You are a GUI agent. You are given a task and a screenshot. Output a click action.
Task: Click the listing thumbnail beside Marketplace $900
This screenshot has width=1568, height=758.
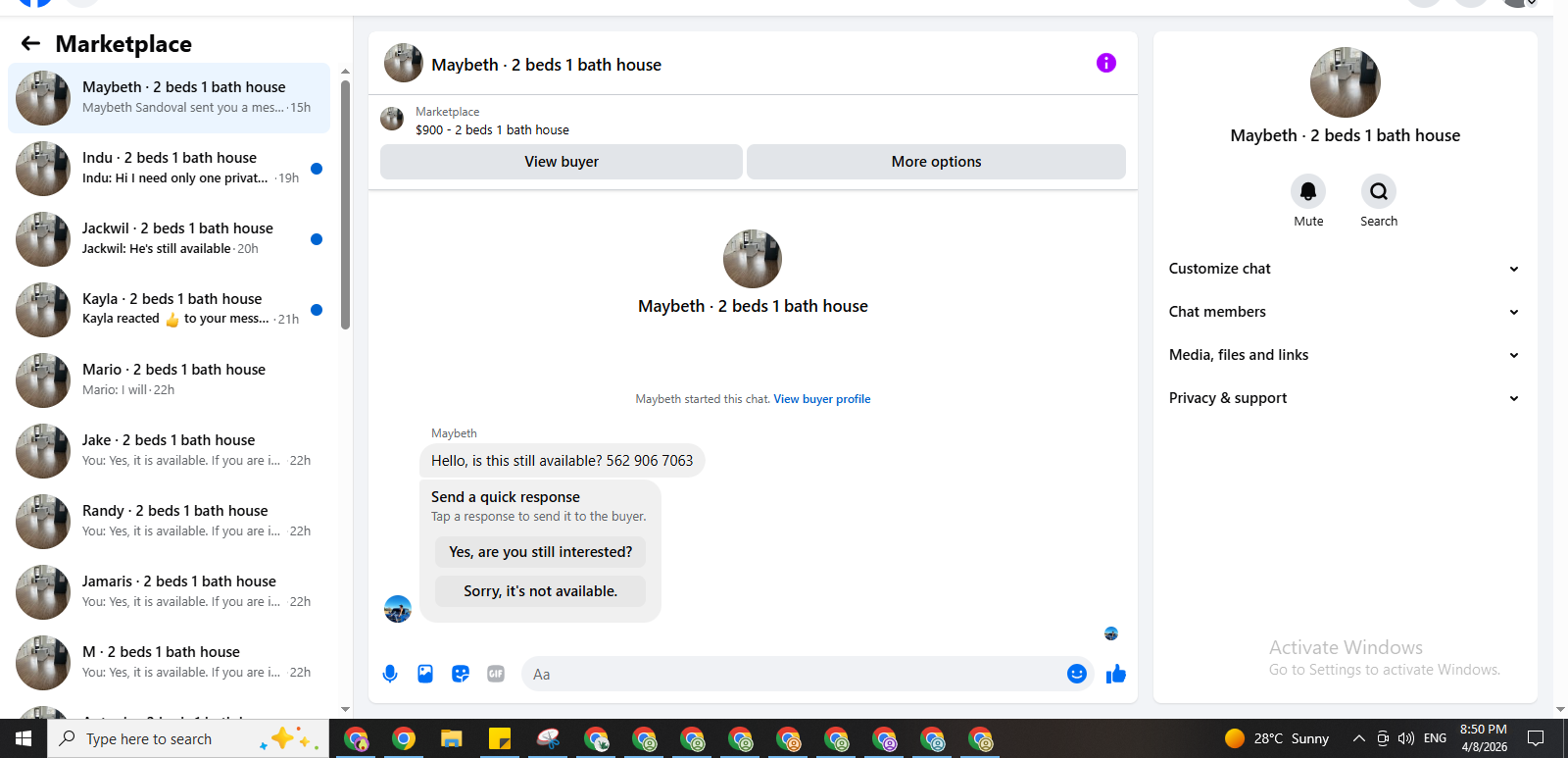pos(392,120)
